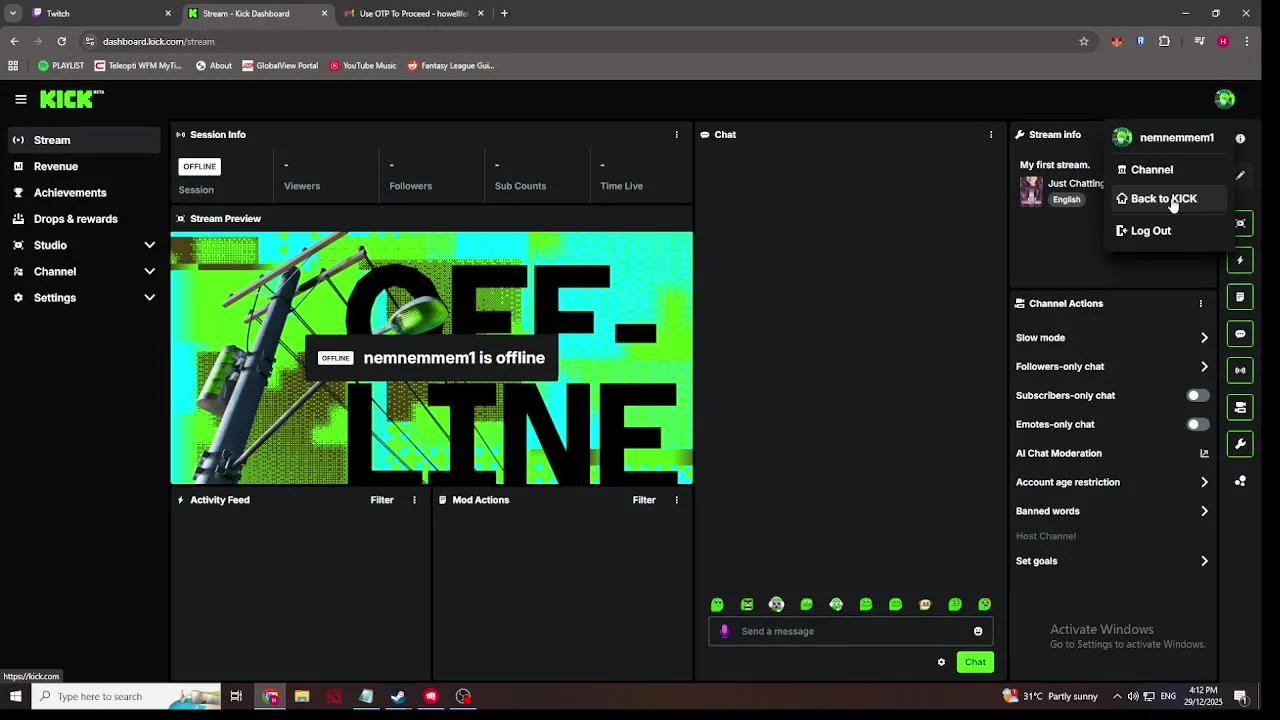This screenshot has height=720, width=1280.
Task: Open the hamburger navigation menu
Action: click(x=20, y=99)
